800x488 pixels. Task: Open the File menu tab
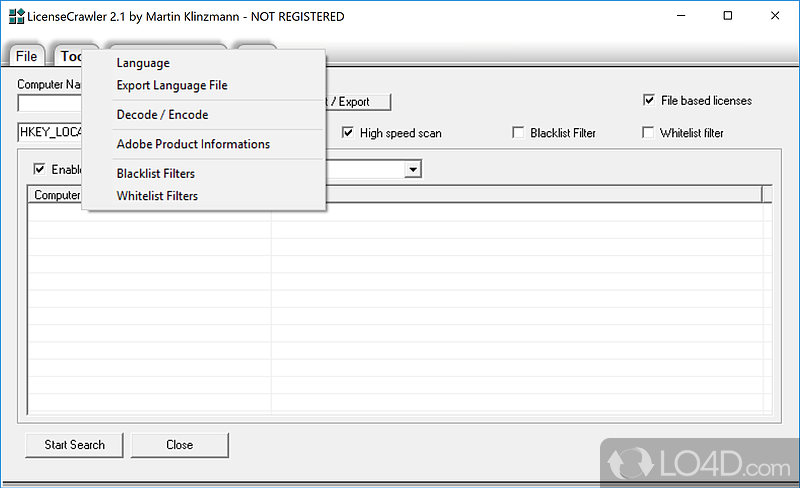[26, 56]
